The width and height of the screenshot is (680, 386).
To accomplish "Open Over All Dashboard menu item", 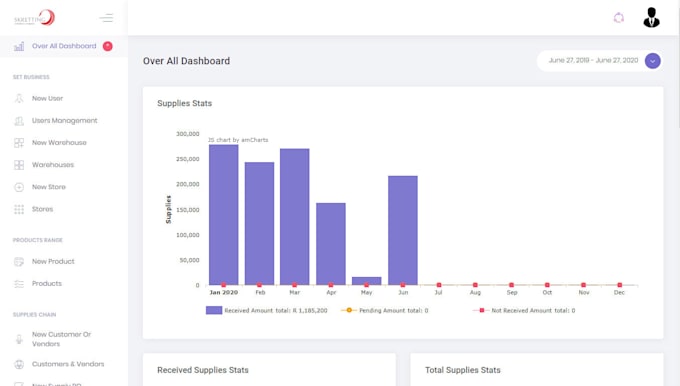I will 64,46.
